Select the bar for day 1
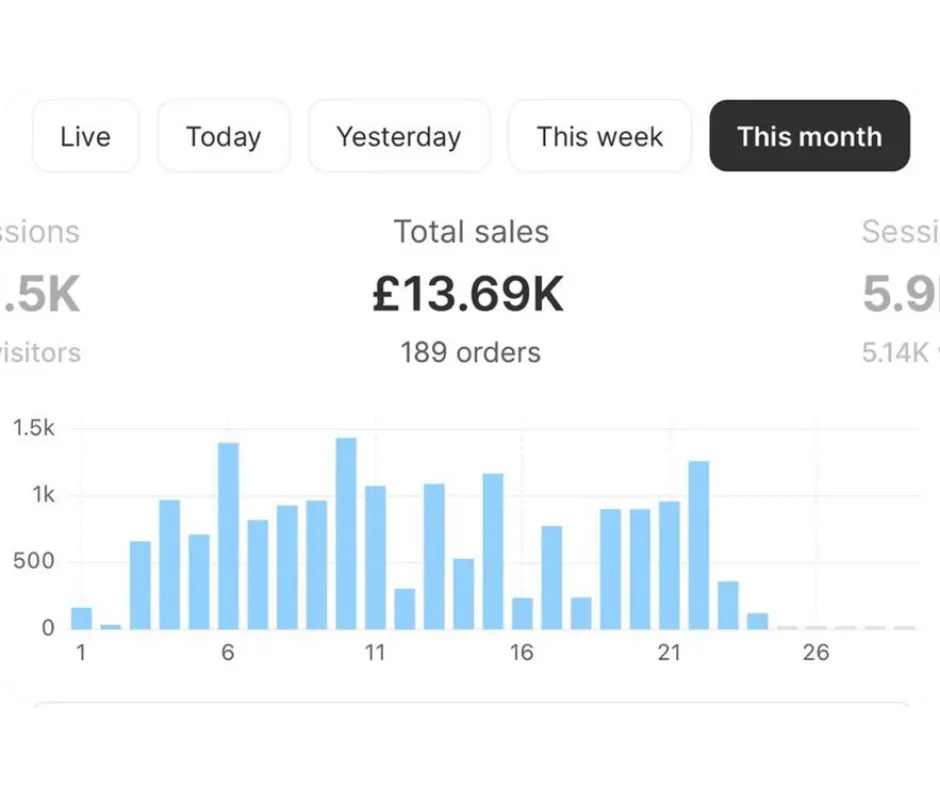This screenshot has height=788, width=940. click(x=81, y=618)
